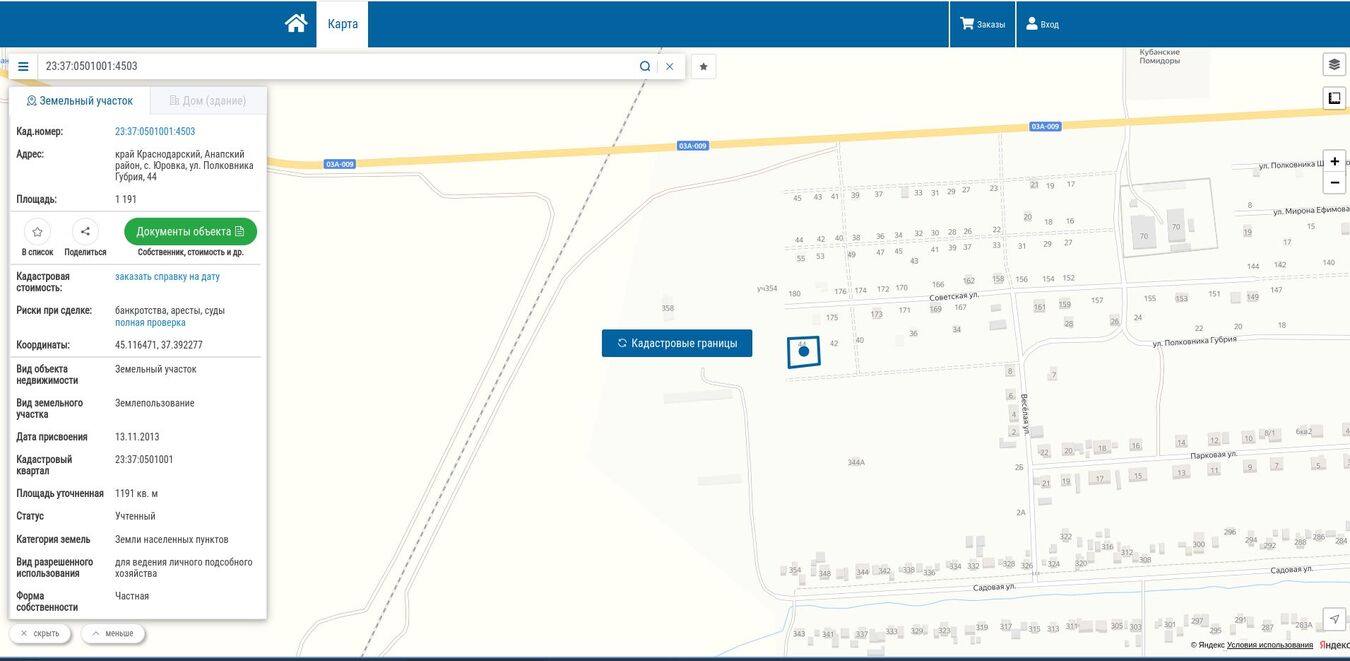Open the hamburger menu beside search
Image resolution: width=1350 pixels, height=661 pixels.
point(23,67)
